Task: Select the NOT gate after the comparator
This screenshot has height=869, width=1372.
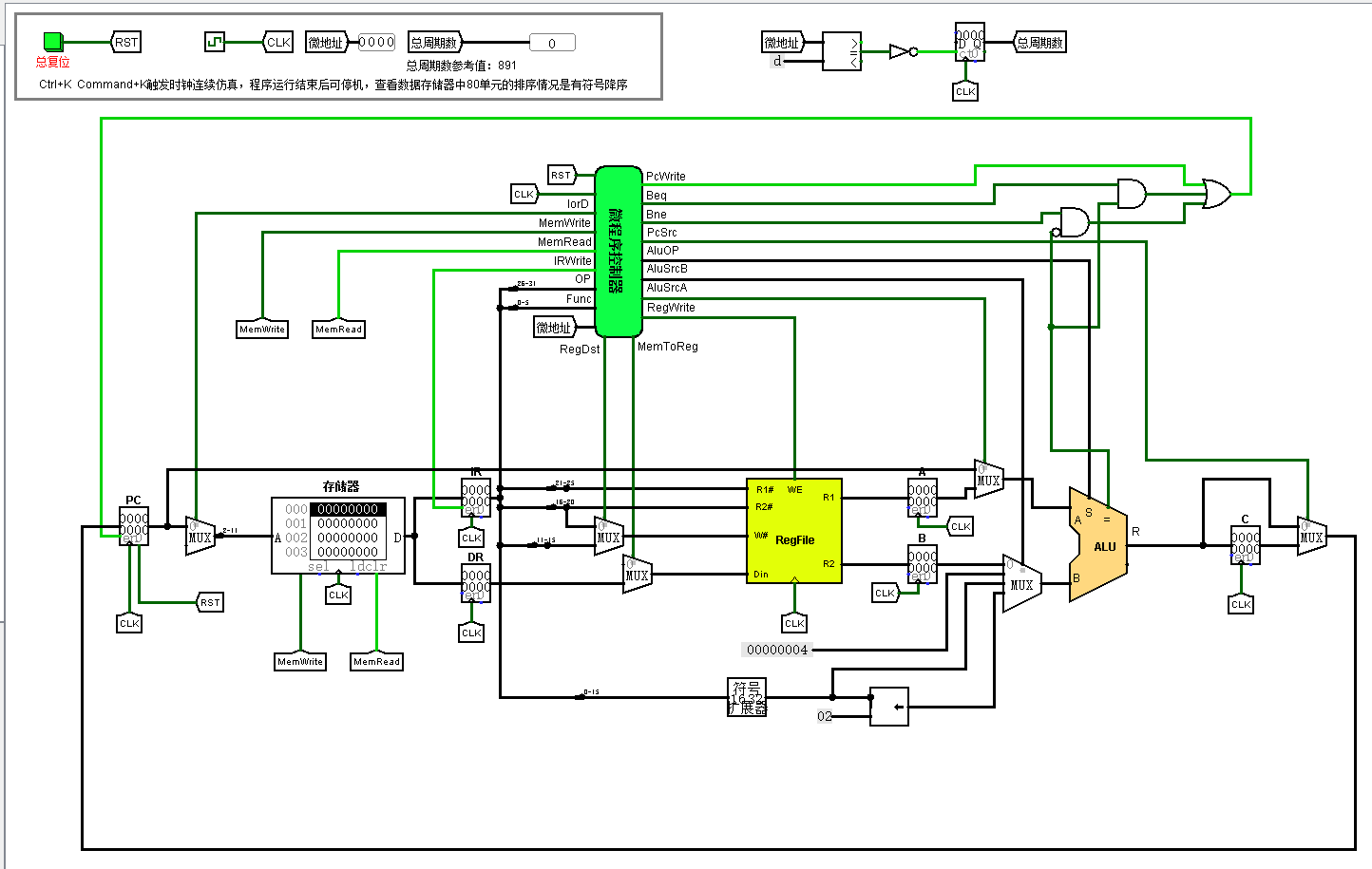Action: click(x=903, y=51)
